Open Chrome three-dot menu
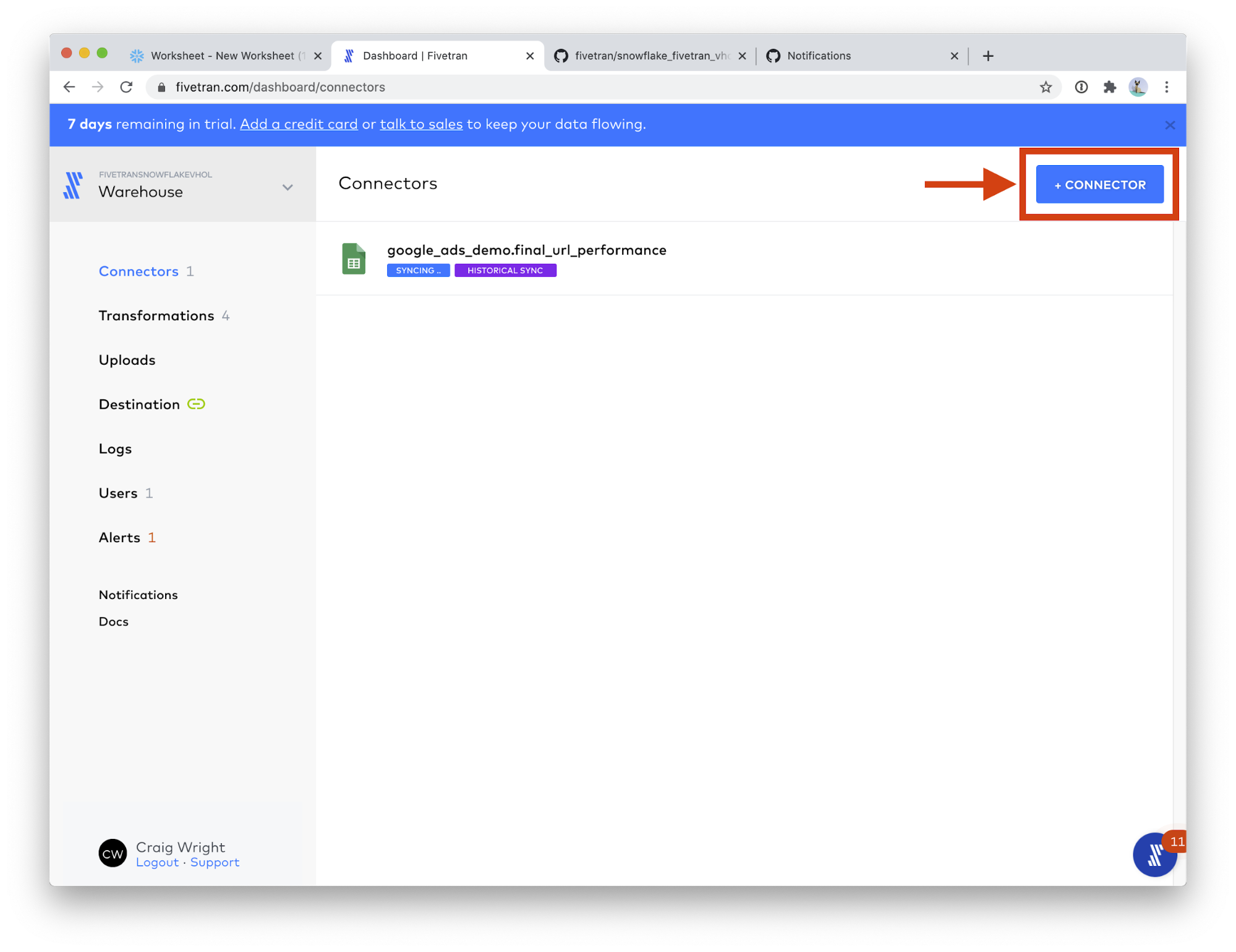Viewport: 1236px width, 952px height. (1167, 87)
